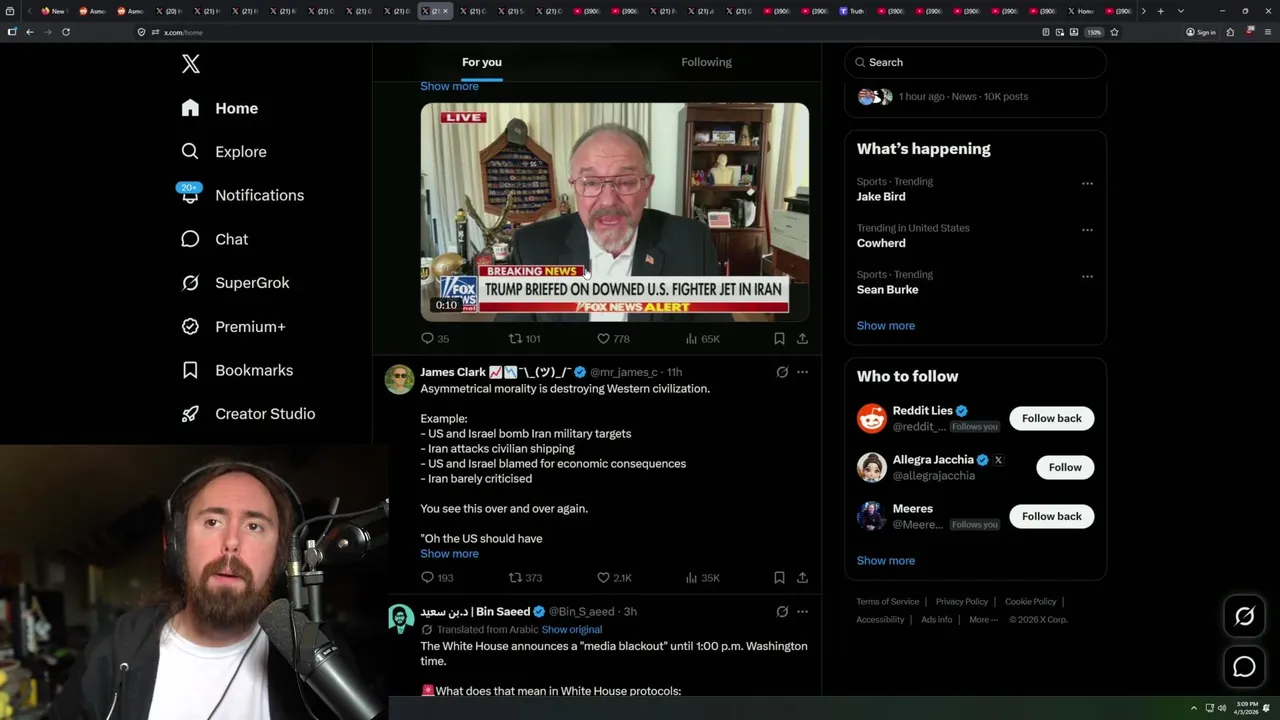Screen dimensions: 1280x720
Task: Go back in browser toolbar
Action: click(30, 32)
